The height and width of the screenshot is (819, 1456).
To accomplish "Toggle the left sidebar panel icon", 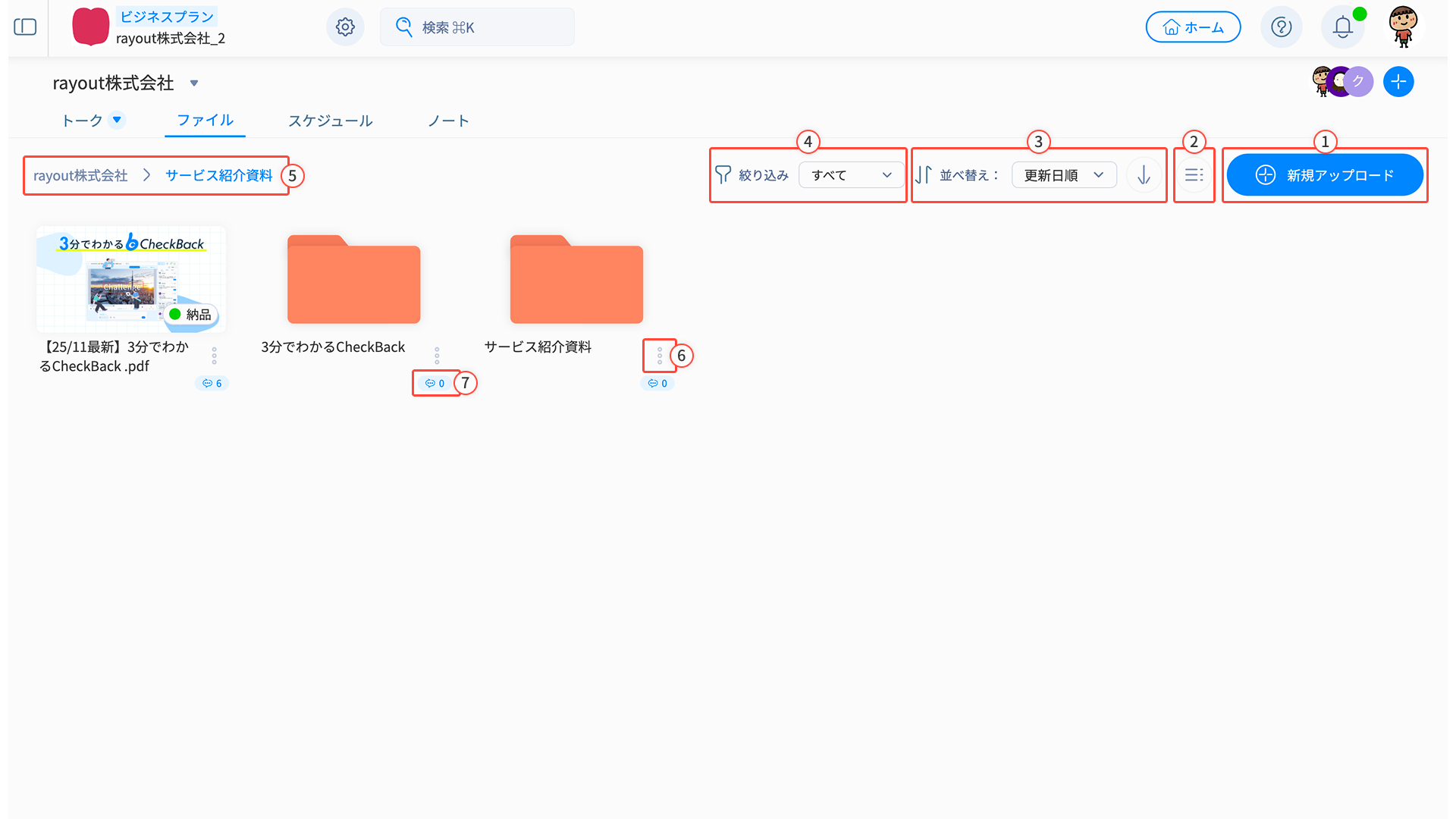I will point(25,27).
